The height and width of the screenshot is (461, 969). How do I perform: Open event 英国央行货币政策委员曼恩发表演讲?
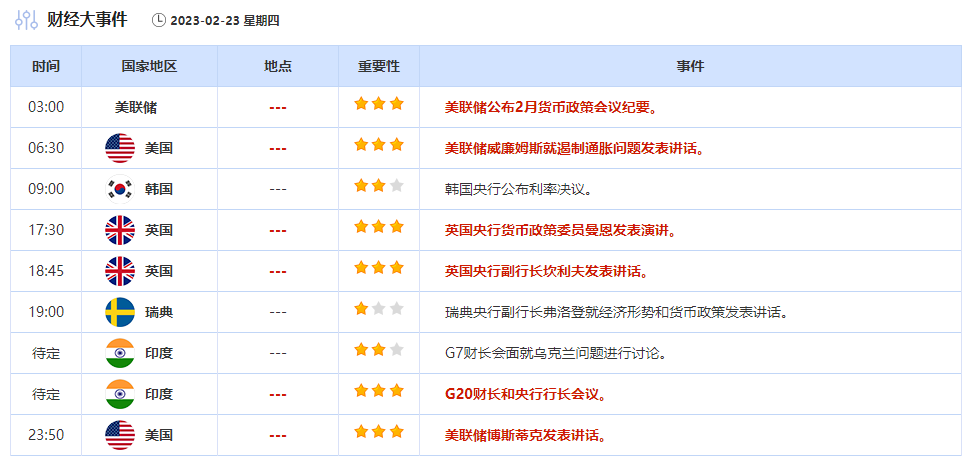pyautogui.click(x=561, y=230)
